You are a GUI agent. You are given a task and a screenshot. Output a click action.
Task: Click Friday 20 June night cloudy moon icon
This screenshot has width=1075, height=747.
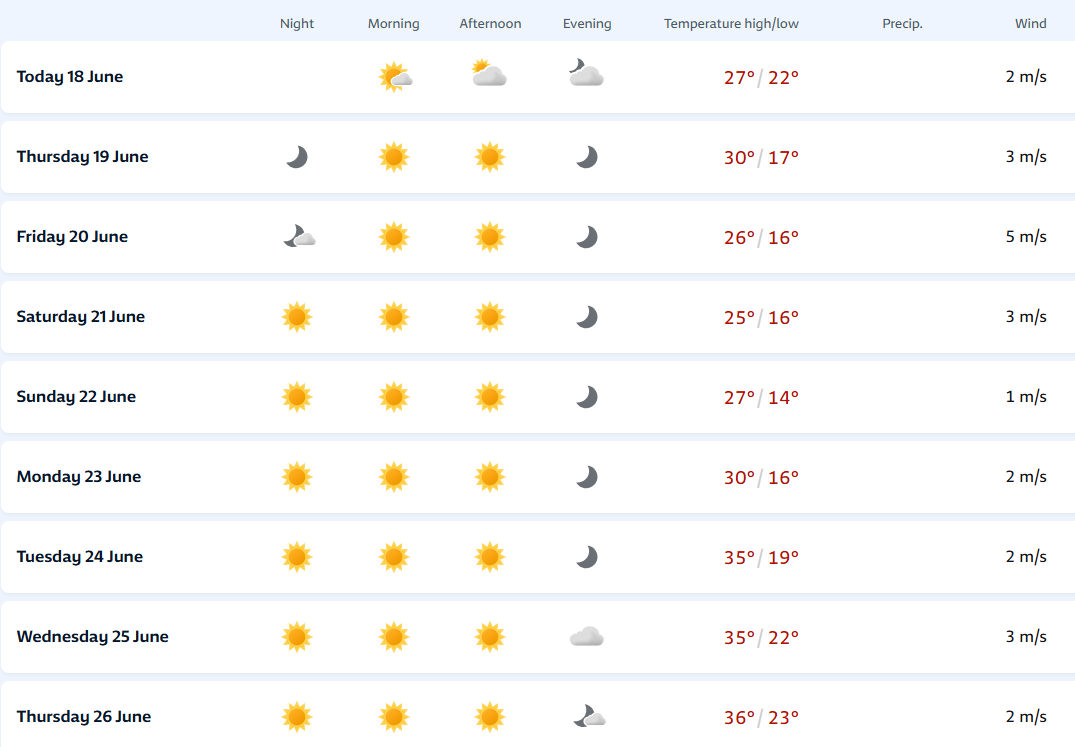point(299,237)
